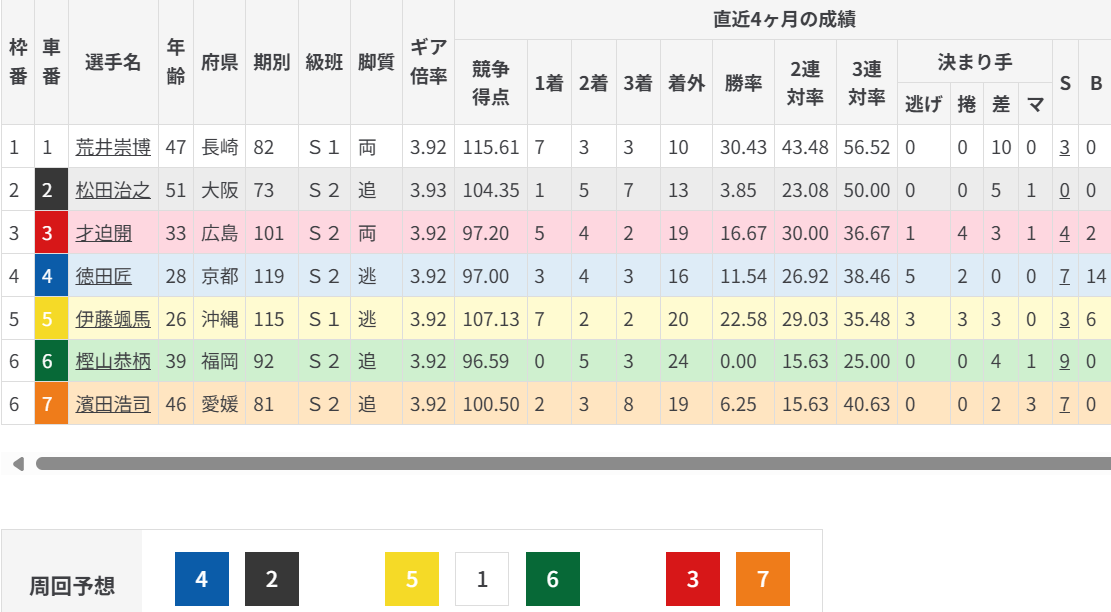Click the 選手名 column header
The image size is (1111, 612).
pyautogui.click(x=113, y=62)
